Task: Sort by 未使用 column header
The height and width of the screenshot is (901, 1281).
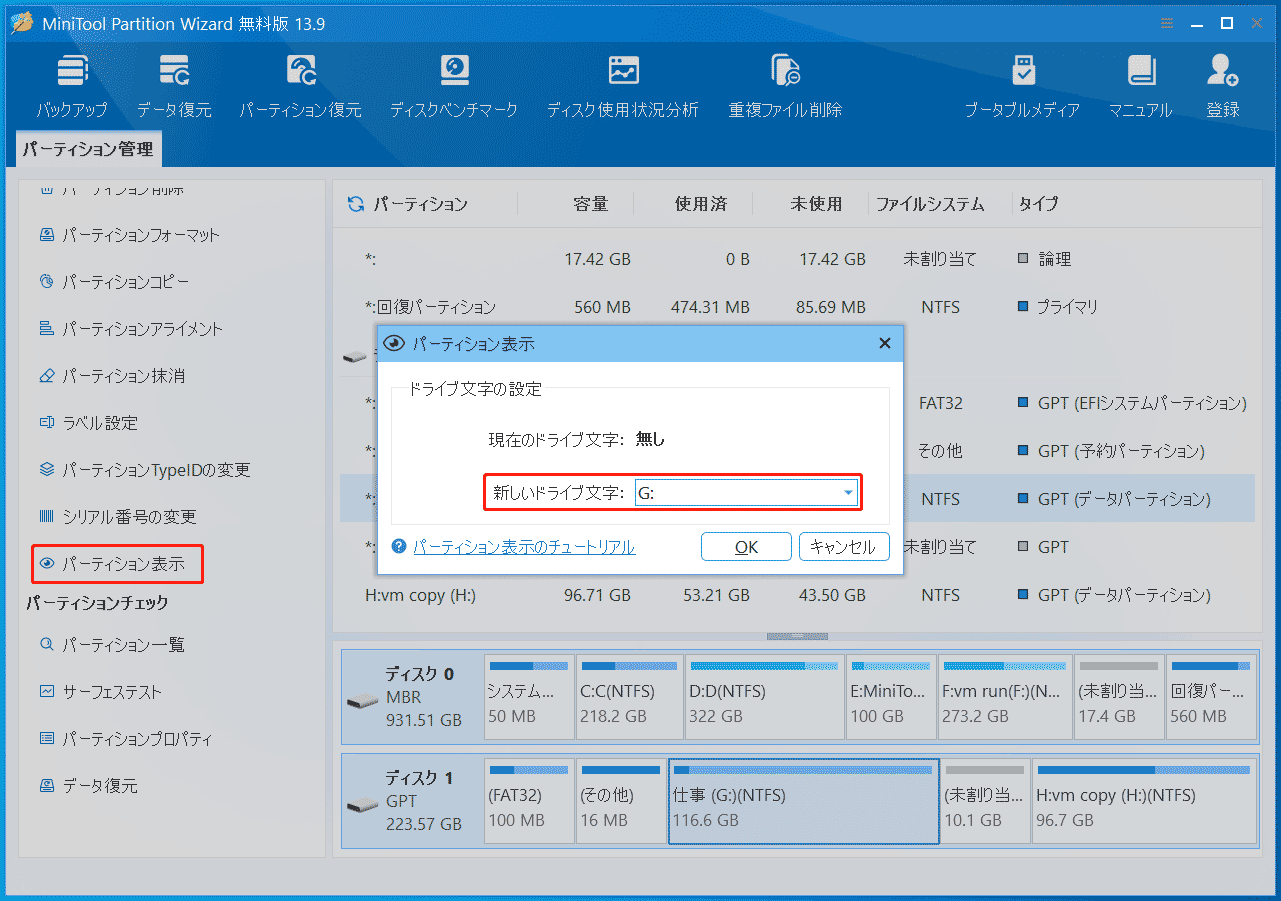Action: 816,204
